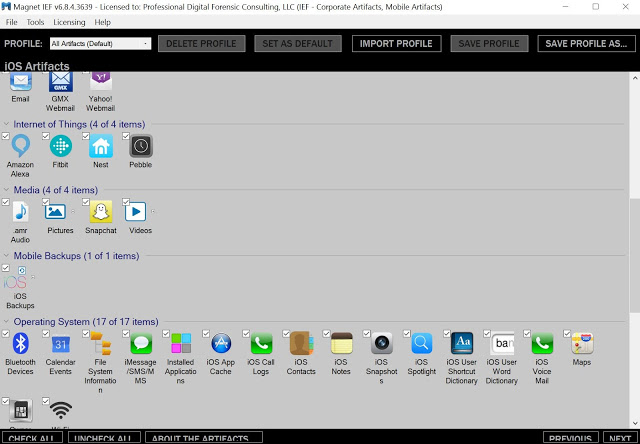Select the iOS Snapshots camera icon
This screenshot has width=640, height=444.
click(382, 343)
